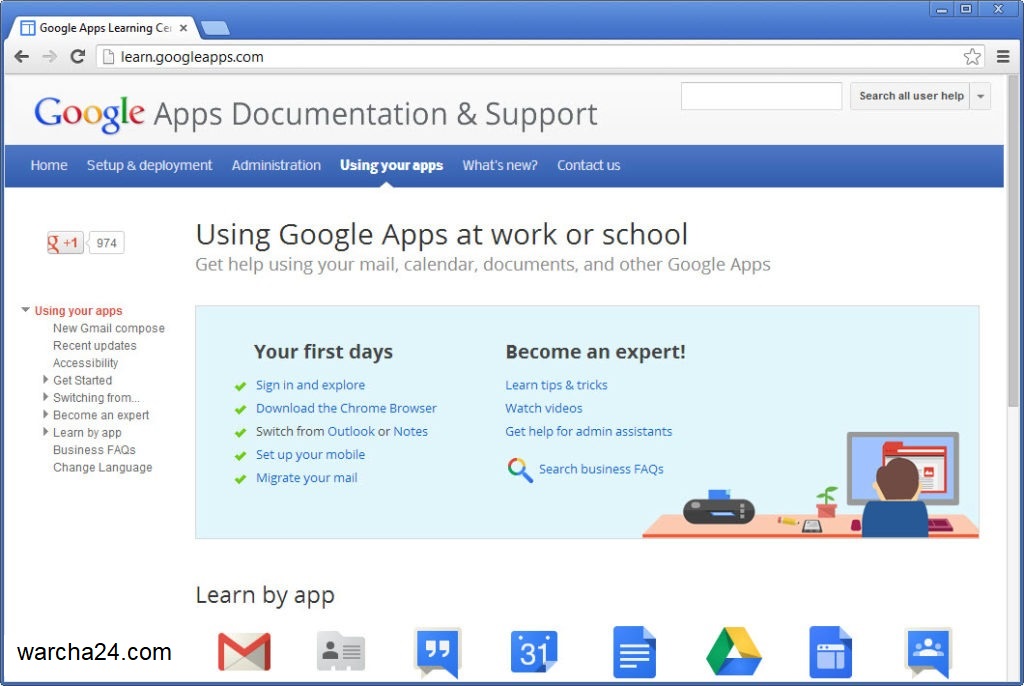1024x686 pixels.
Task: Reload the page with refresh icon
Action: point(78,57)
